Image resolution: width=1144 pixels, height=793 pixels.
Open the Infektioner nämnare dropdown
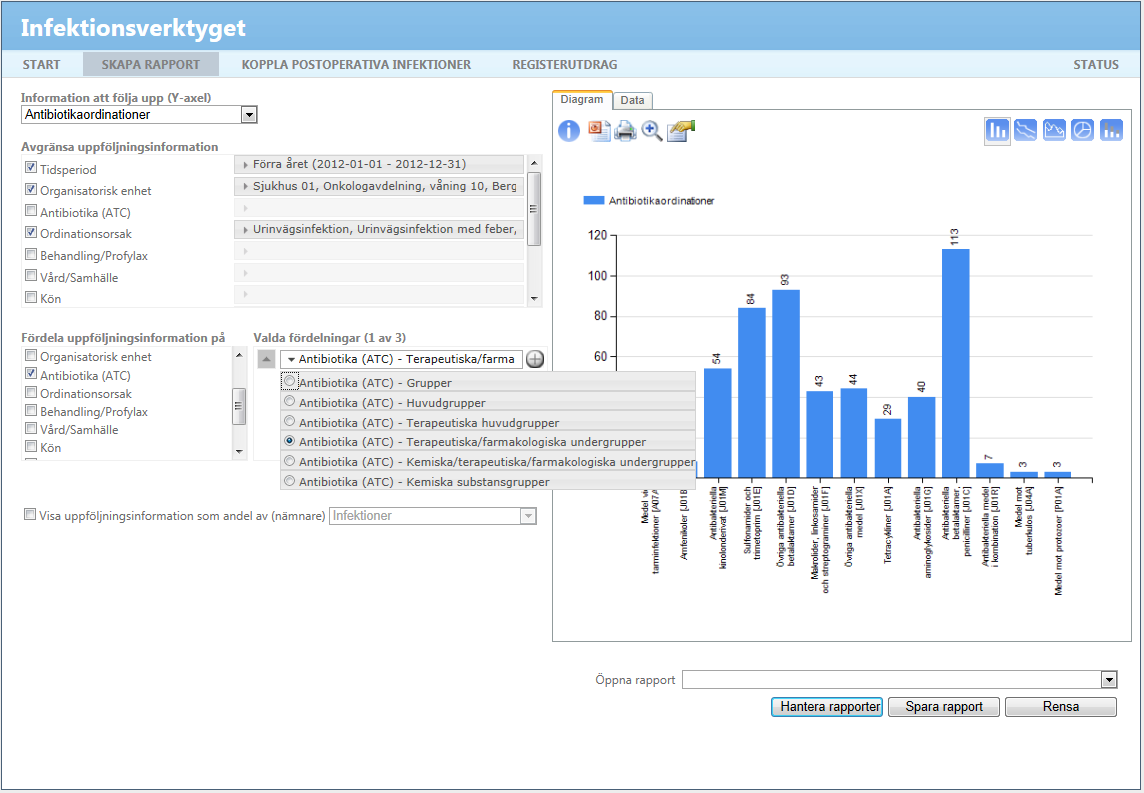527,516
